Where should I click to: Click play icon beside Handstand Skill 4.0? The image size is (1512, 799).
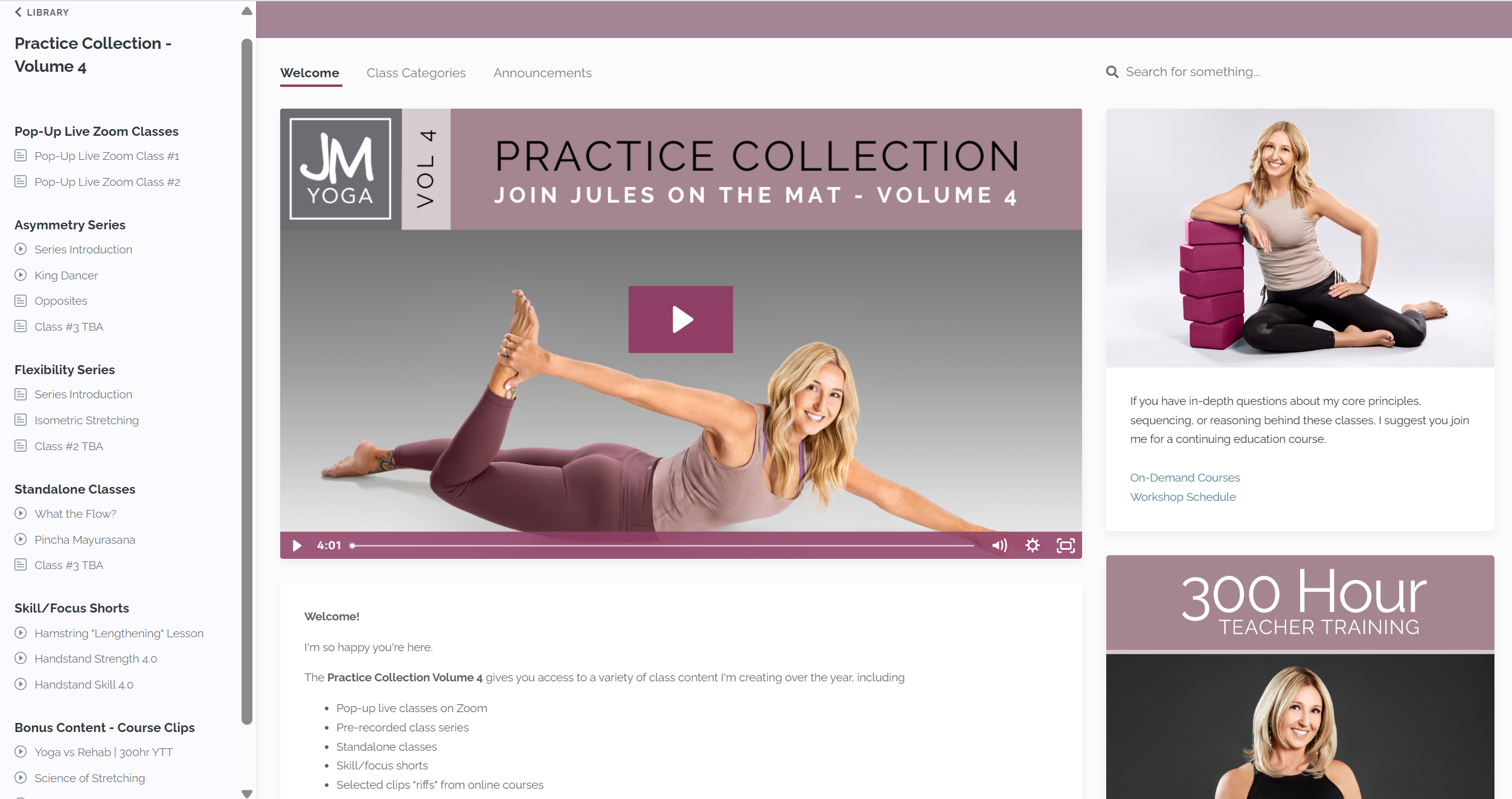(21, 684)
